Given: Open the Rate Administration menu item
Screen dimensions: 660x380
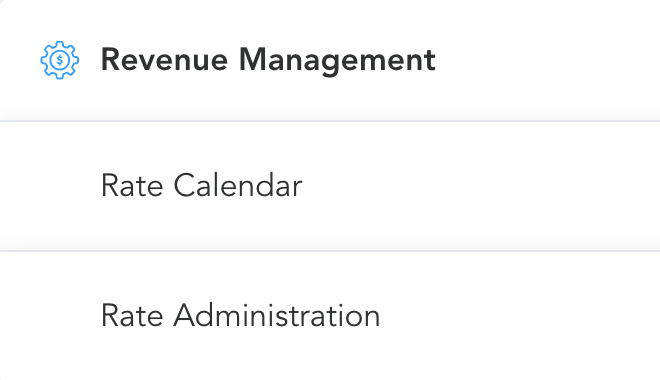Looking at the screenshot, I should pyautogui.click(x=330, y=316).
